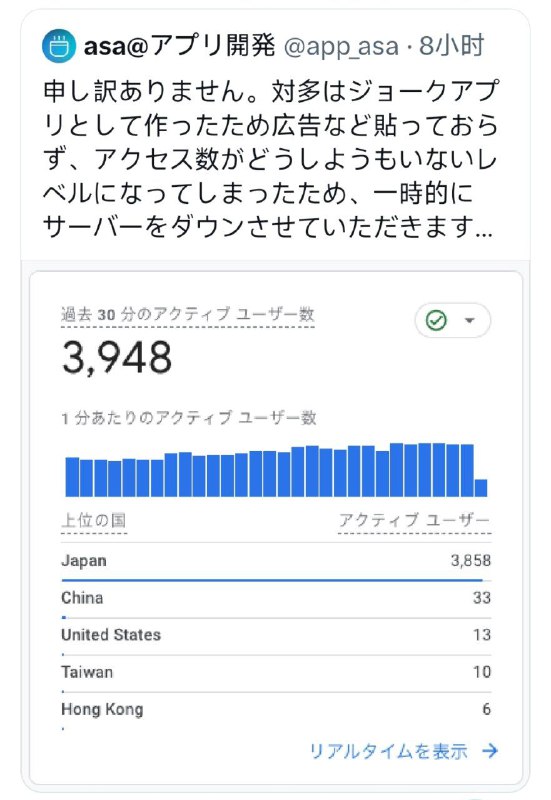Select the Taiwan country row
Image resolution: width=551 pixels, height=800 pixels.
point(276,672)
